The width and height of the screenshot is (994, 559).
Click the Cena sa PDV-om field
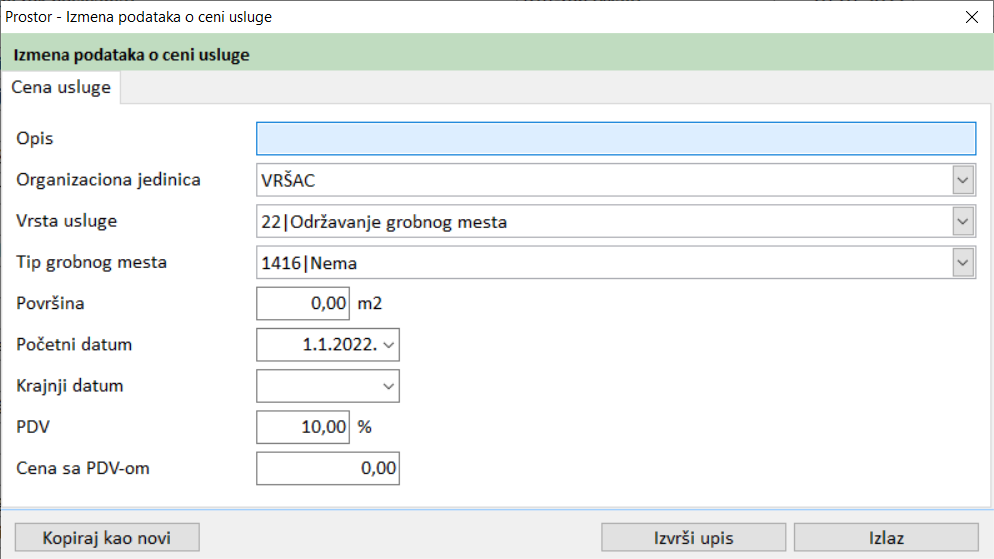click(328, 468)
